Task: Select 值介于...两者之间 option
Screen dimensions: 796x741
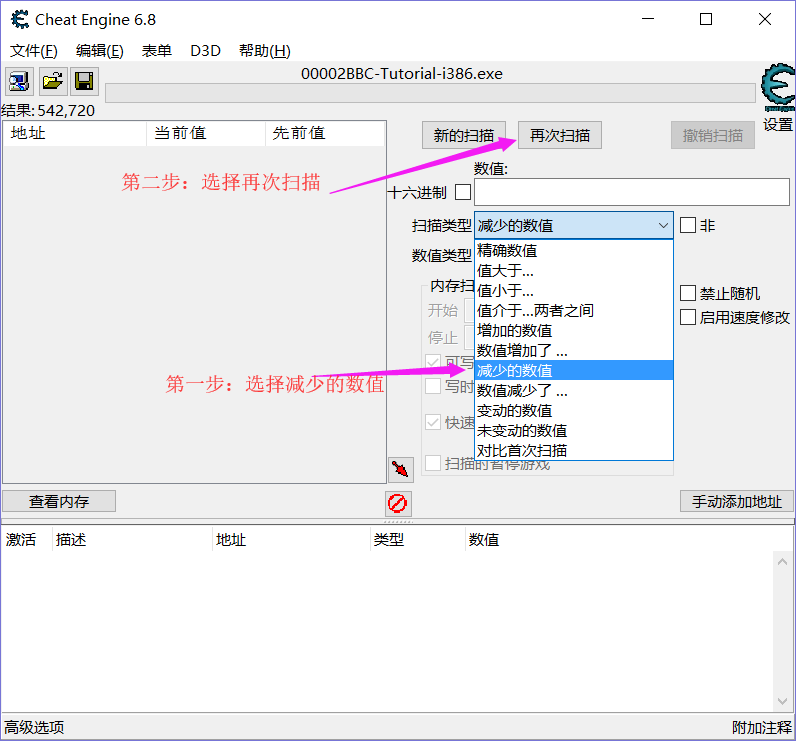Action: (x=574, y=311)
